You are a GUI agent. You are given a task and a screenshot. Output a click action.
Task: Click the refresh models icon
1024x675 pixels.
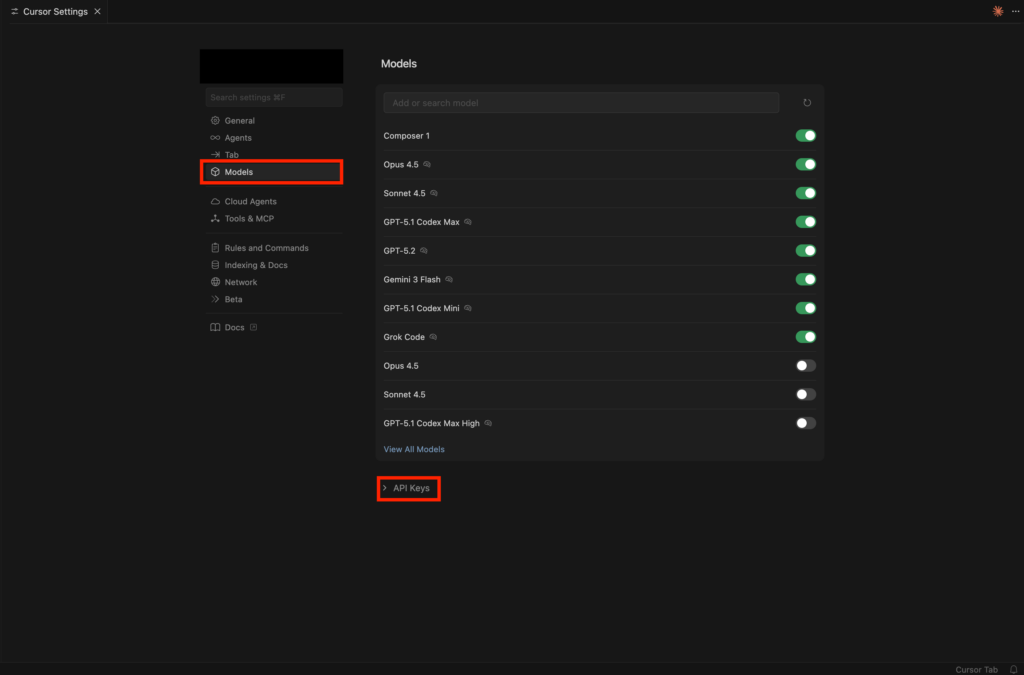pos(807,103)
